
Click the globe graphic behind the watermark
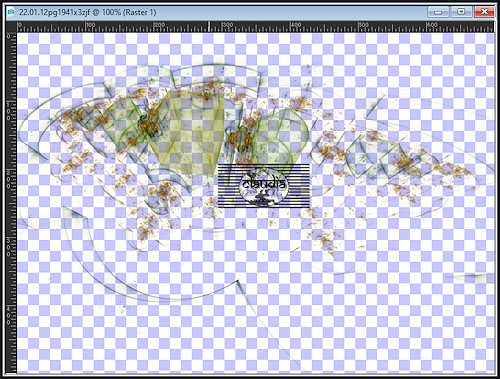tap(264, 187)
